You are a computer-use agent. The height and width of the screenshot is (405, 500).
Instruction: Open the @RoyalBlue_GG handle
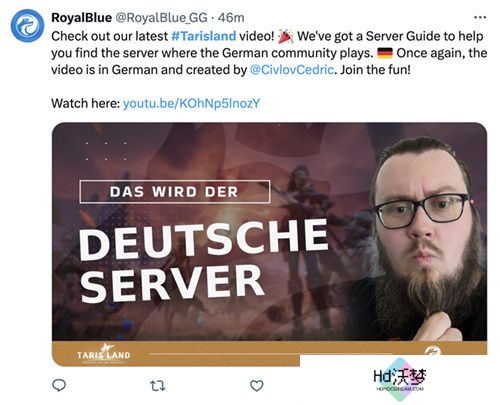pyautogui.click(x=161, y=18)
